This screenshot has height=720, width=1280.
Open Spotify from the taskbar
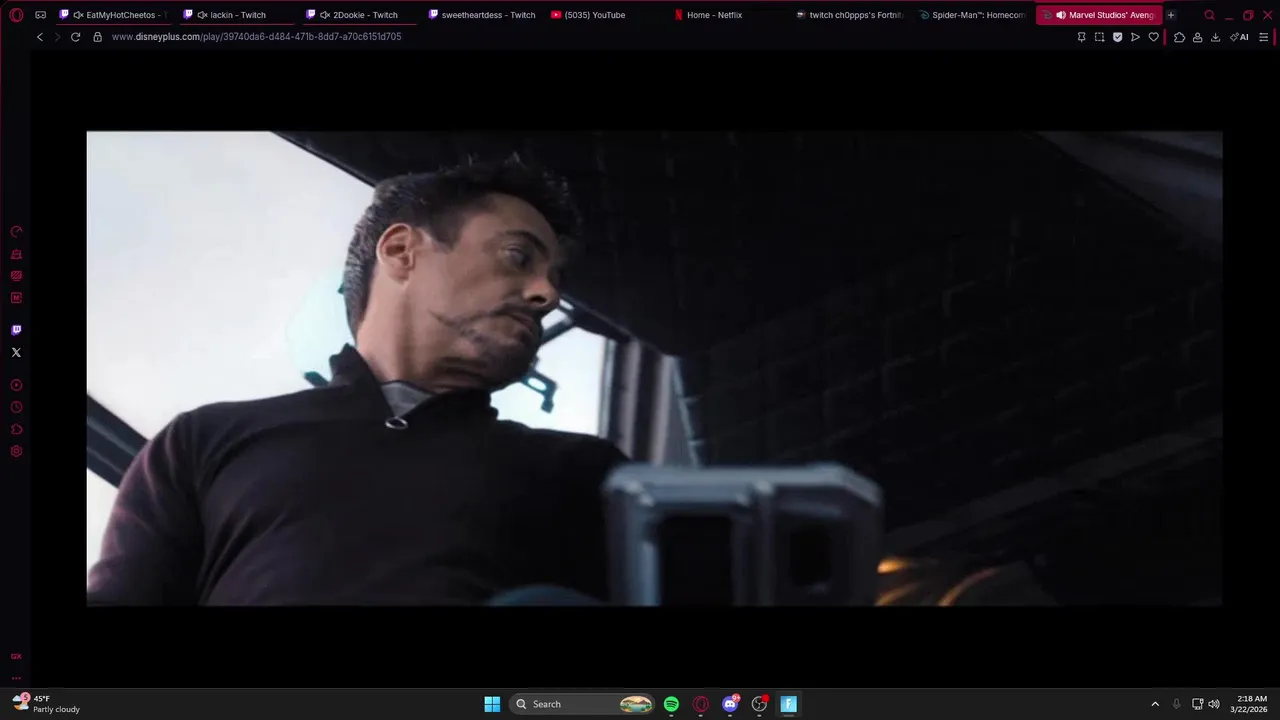click(672, 704)
